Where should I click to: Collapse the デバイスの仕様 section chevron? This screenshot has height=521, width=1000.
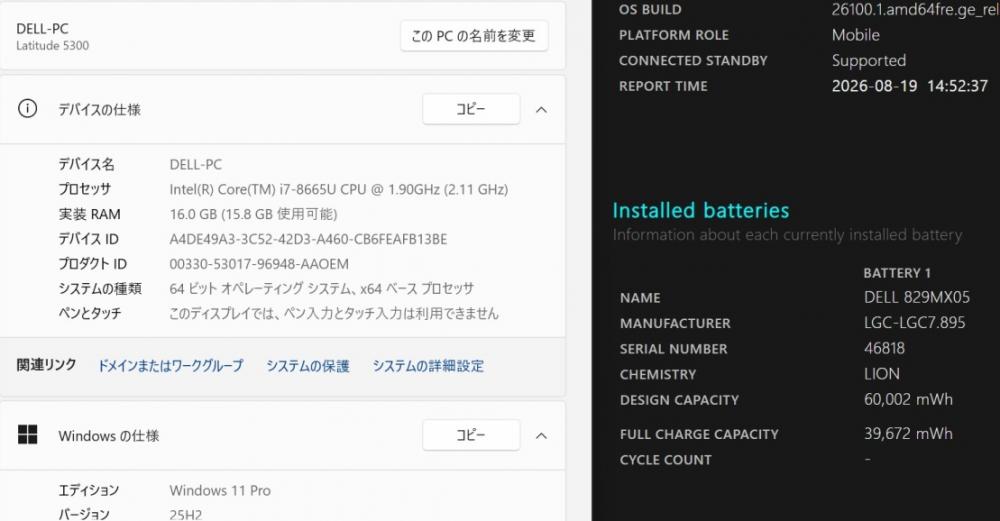pos(541,110)
